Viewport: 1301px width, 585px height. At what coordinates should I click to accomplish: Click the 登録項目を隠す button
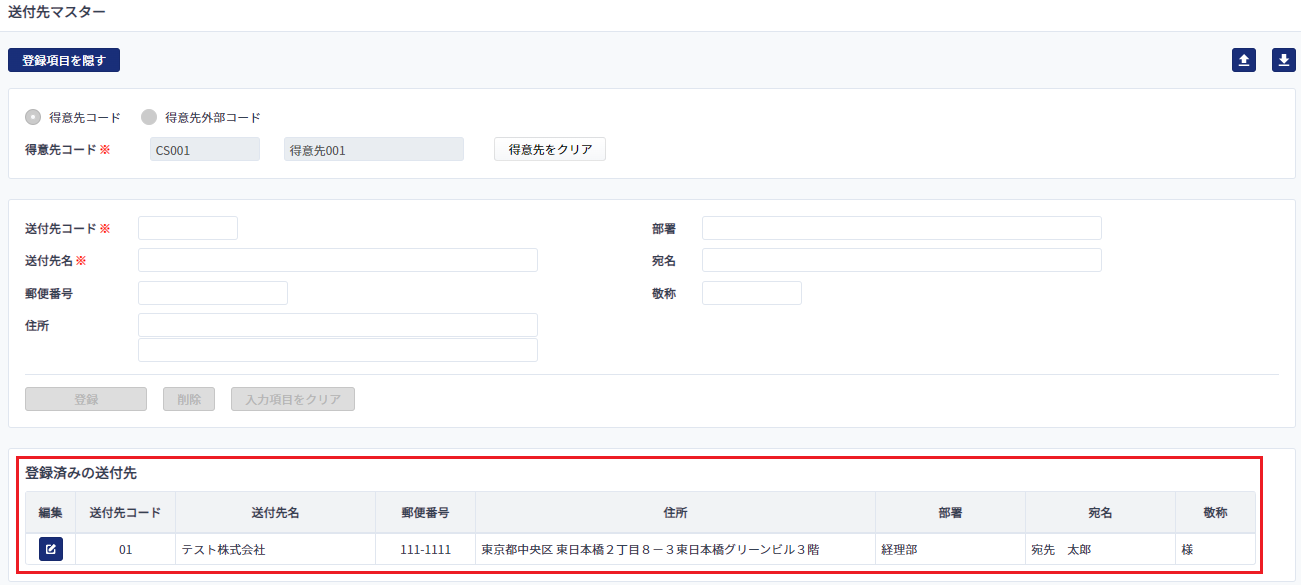coord(64,60)
